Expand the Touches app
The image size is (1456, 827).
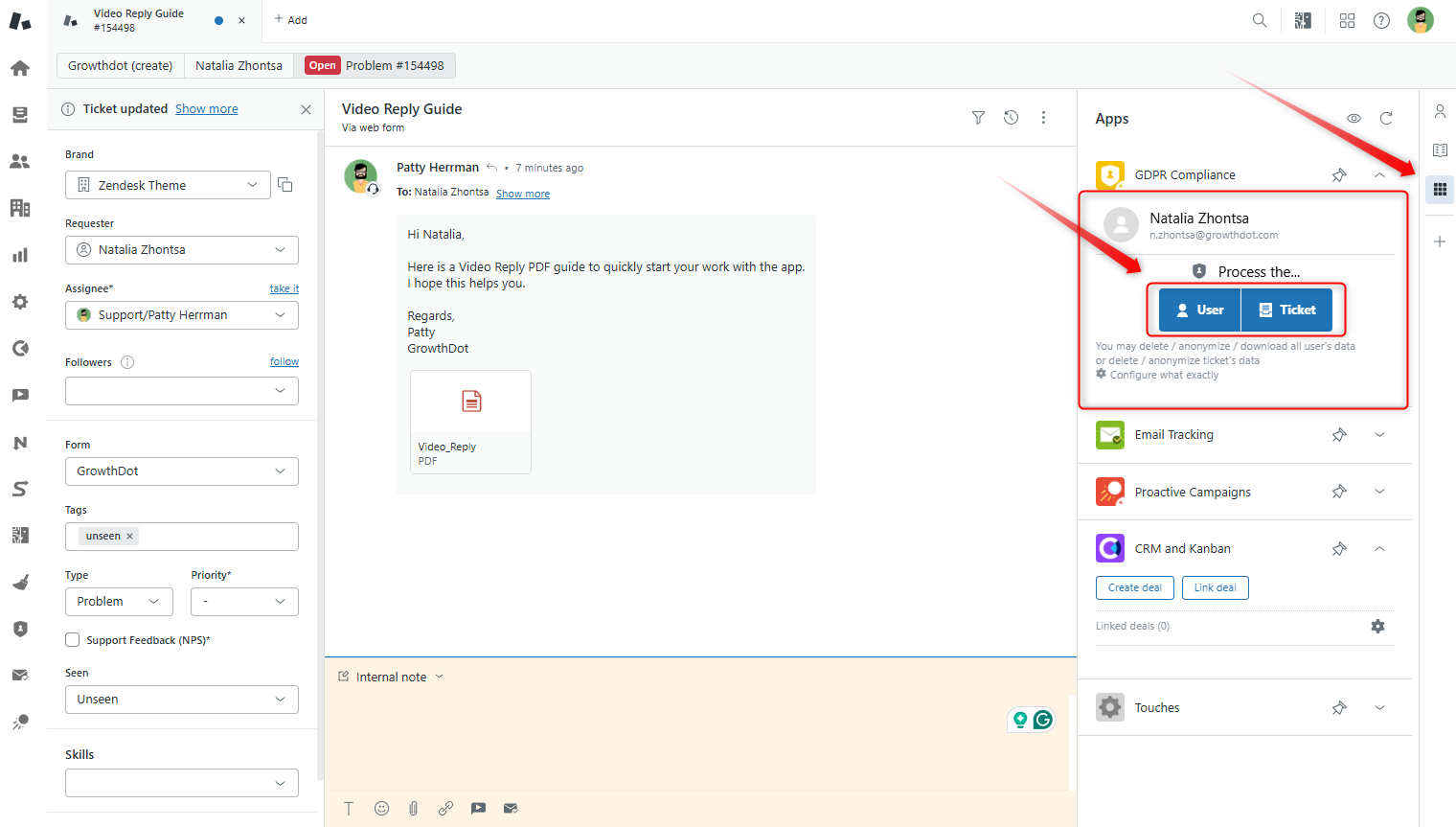(1379, 708)
